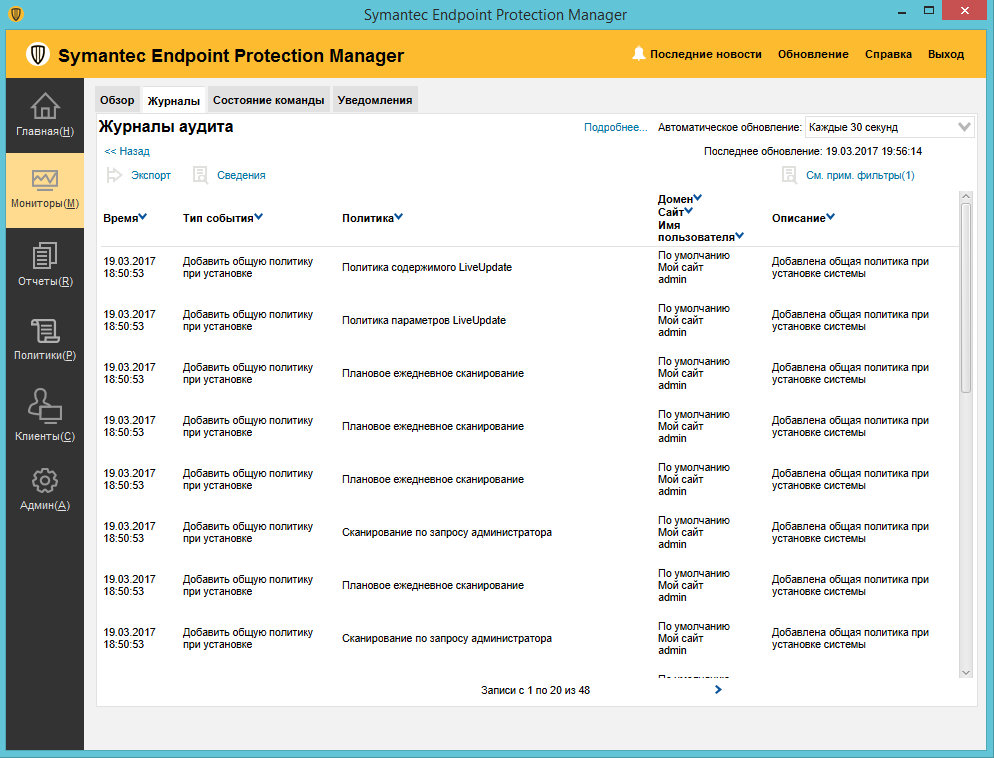The image size is (994, 758).
Task: Click Последнее обновление timestamp text
Action: tap(813, 151)
